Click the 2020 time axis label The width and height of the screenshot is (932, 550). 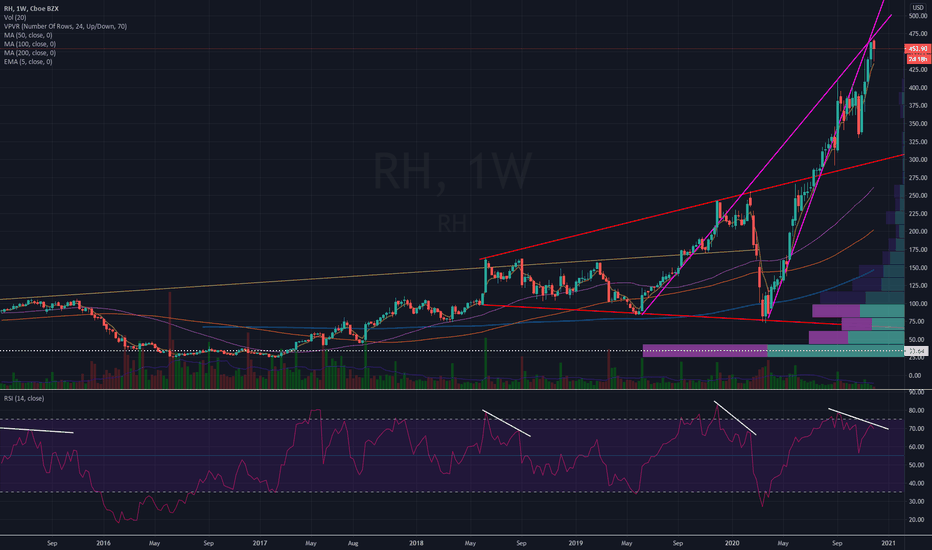pos(732,543)
